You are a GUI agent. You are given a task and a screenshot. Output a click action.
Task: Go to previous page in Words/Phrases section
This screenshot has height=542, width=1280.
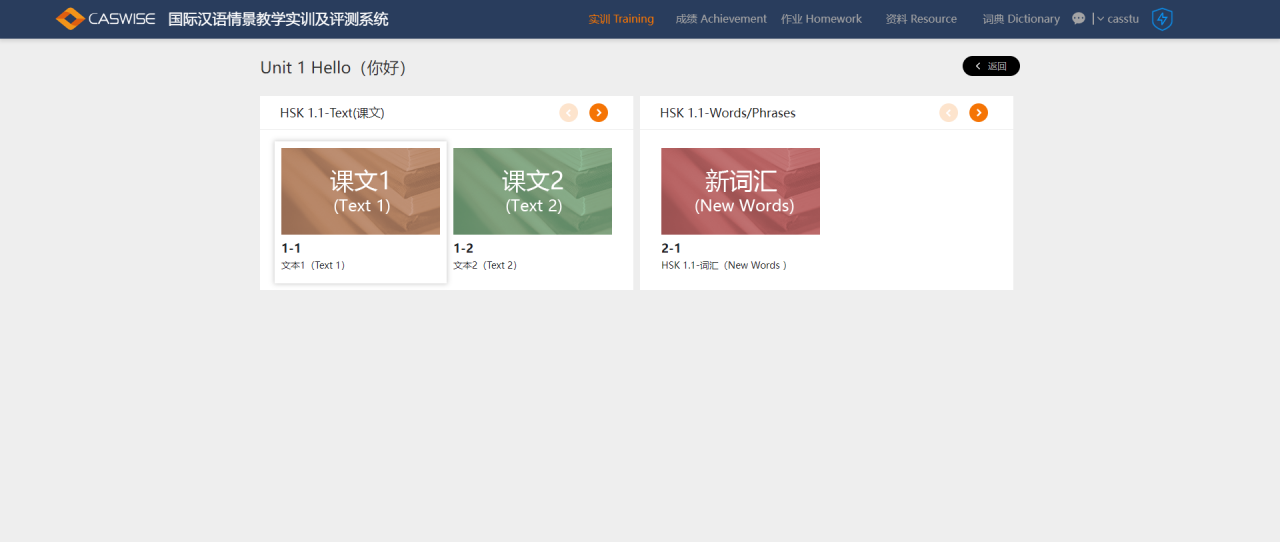point(949,113)
